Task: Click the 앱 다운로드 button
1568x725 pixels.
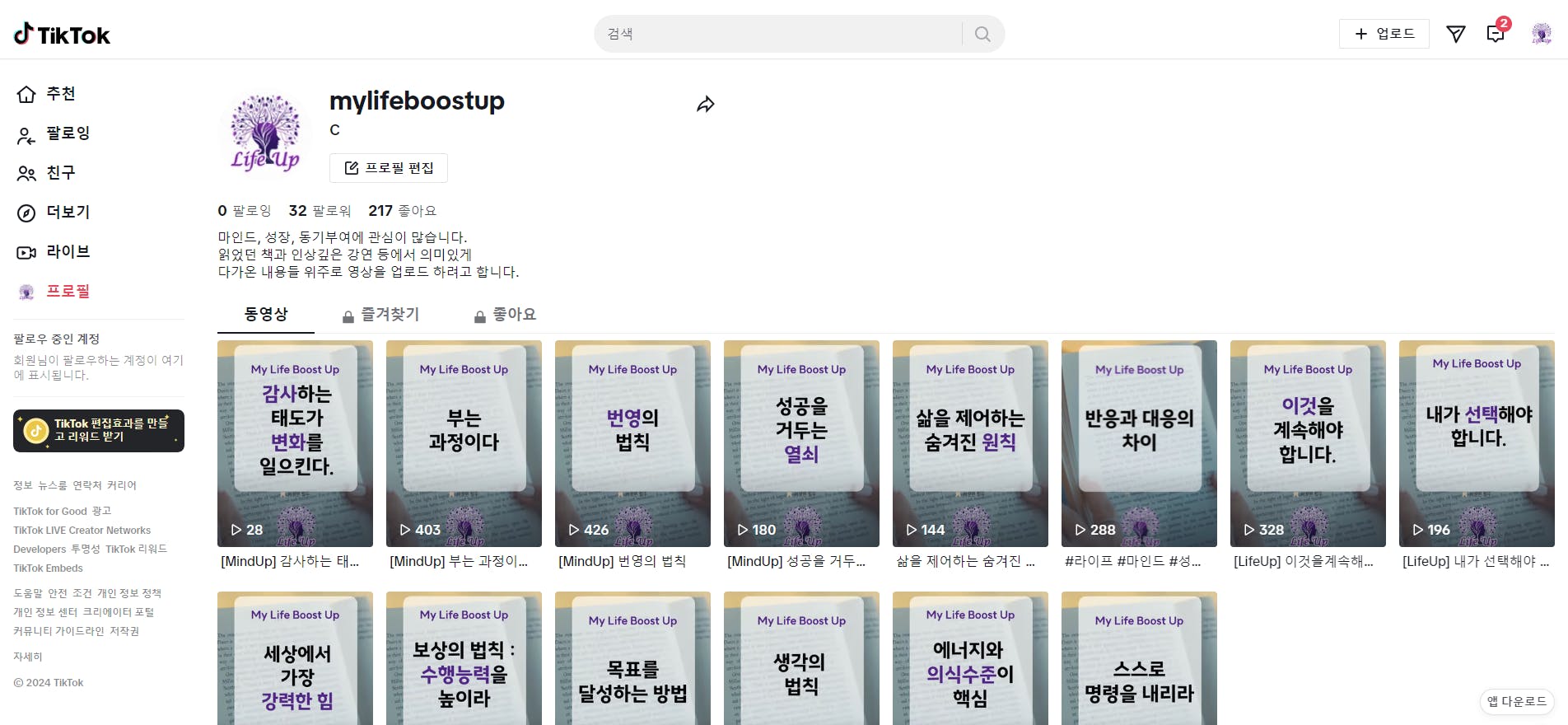Action: pos(1517,701)
